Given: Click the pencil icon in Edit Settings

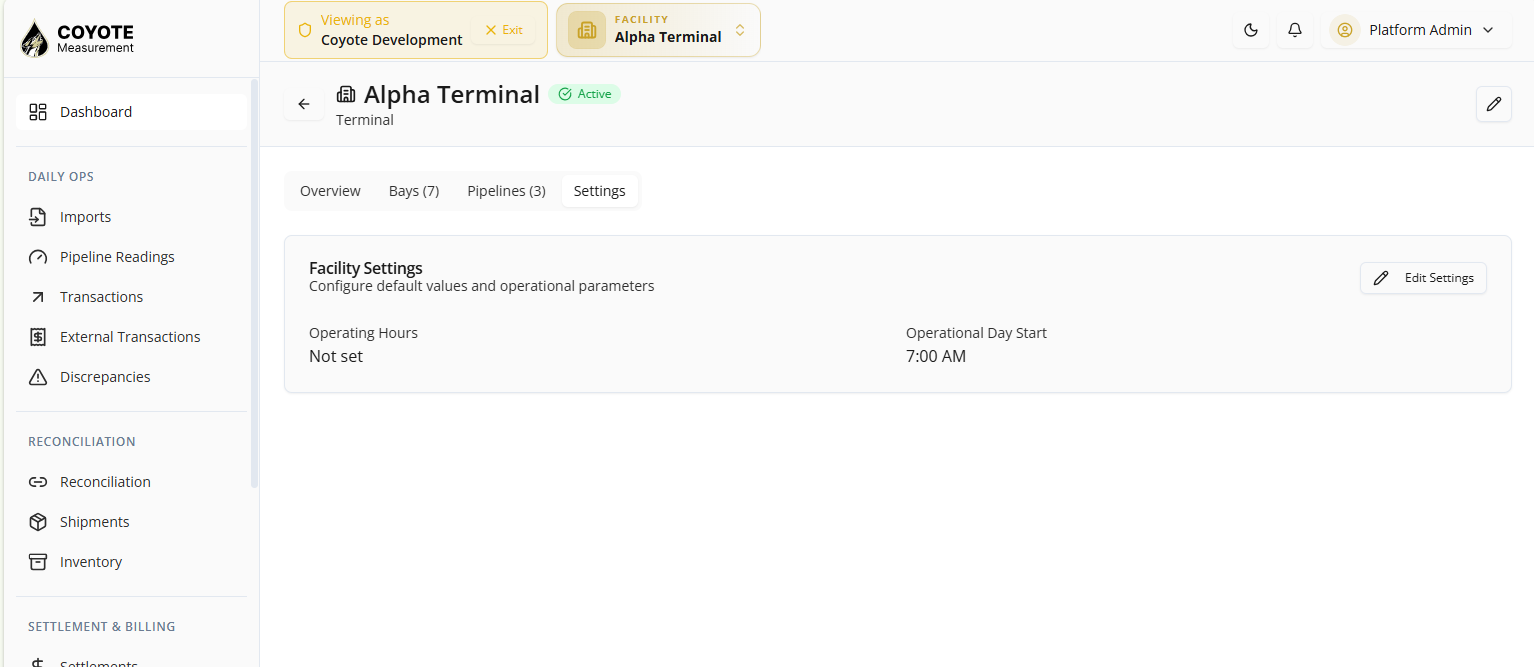Looking at the screenshot, I should click(x=1381, y=278).
